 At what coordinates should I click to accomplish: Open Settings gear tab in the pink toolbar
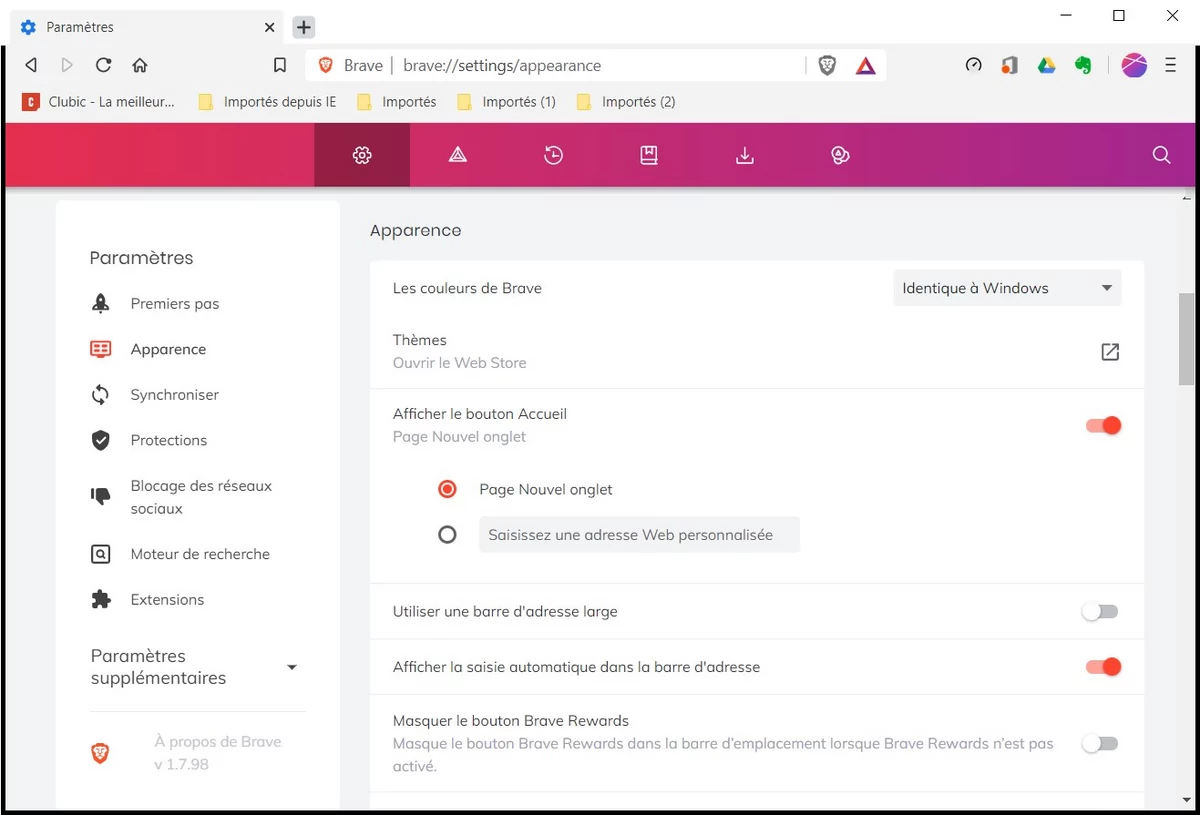tap(362, 155)
